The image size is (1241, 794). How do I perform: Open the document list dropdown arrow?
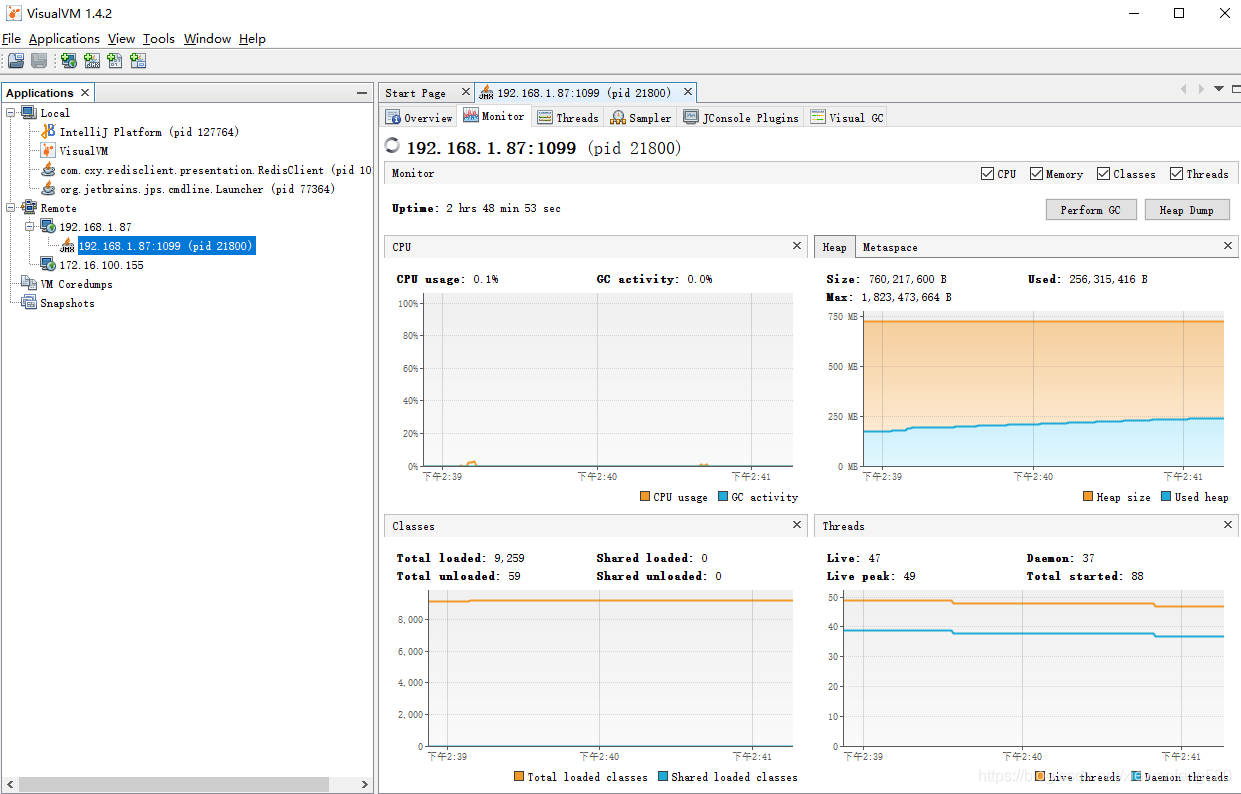tap(1219, 89)
